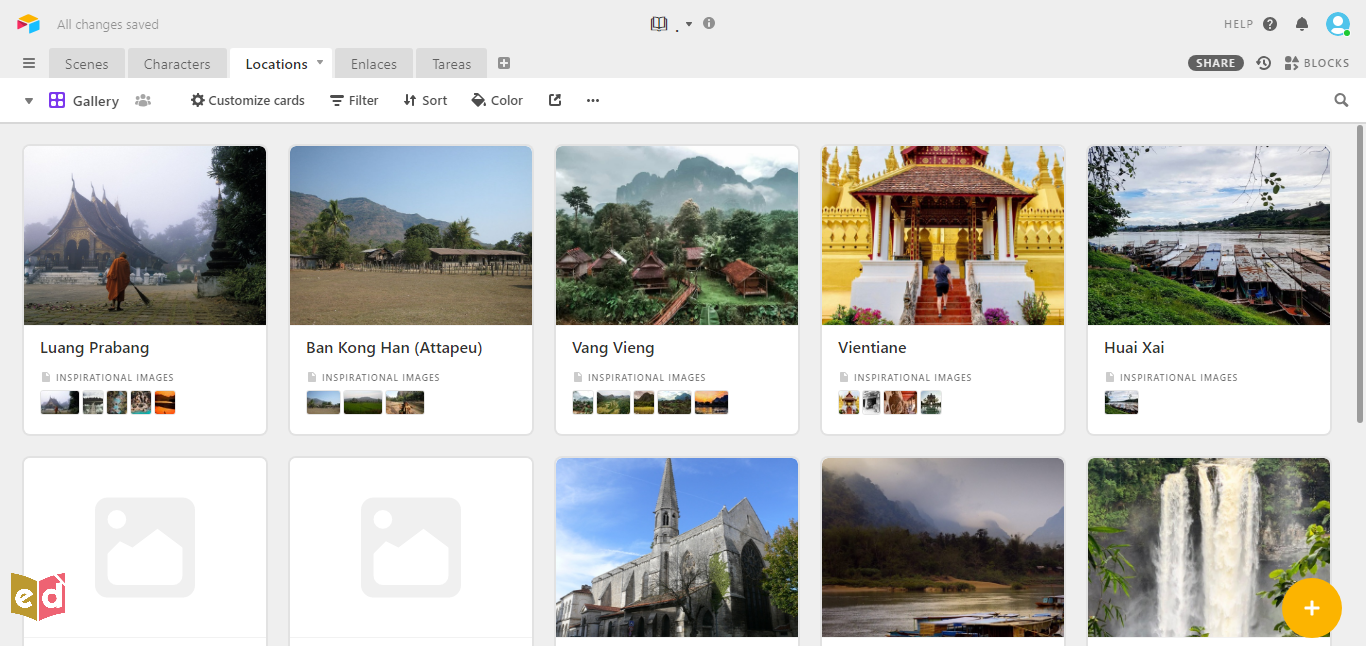1366x646 pixels.
Task: Click the add table plus icon
Action: point(504,63)
